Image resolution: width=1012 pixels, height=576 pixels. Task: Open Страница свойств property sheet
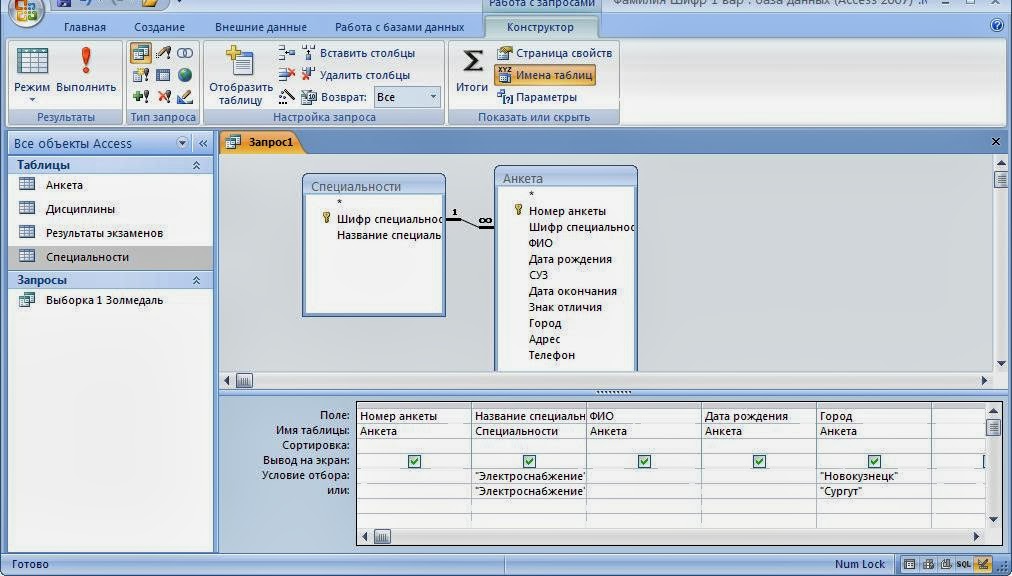pos(555,53)
